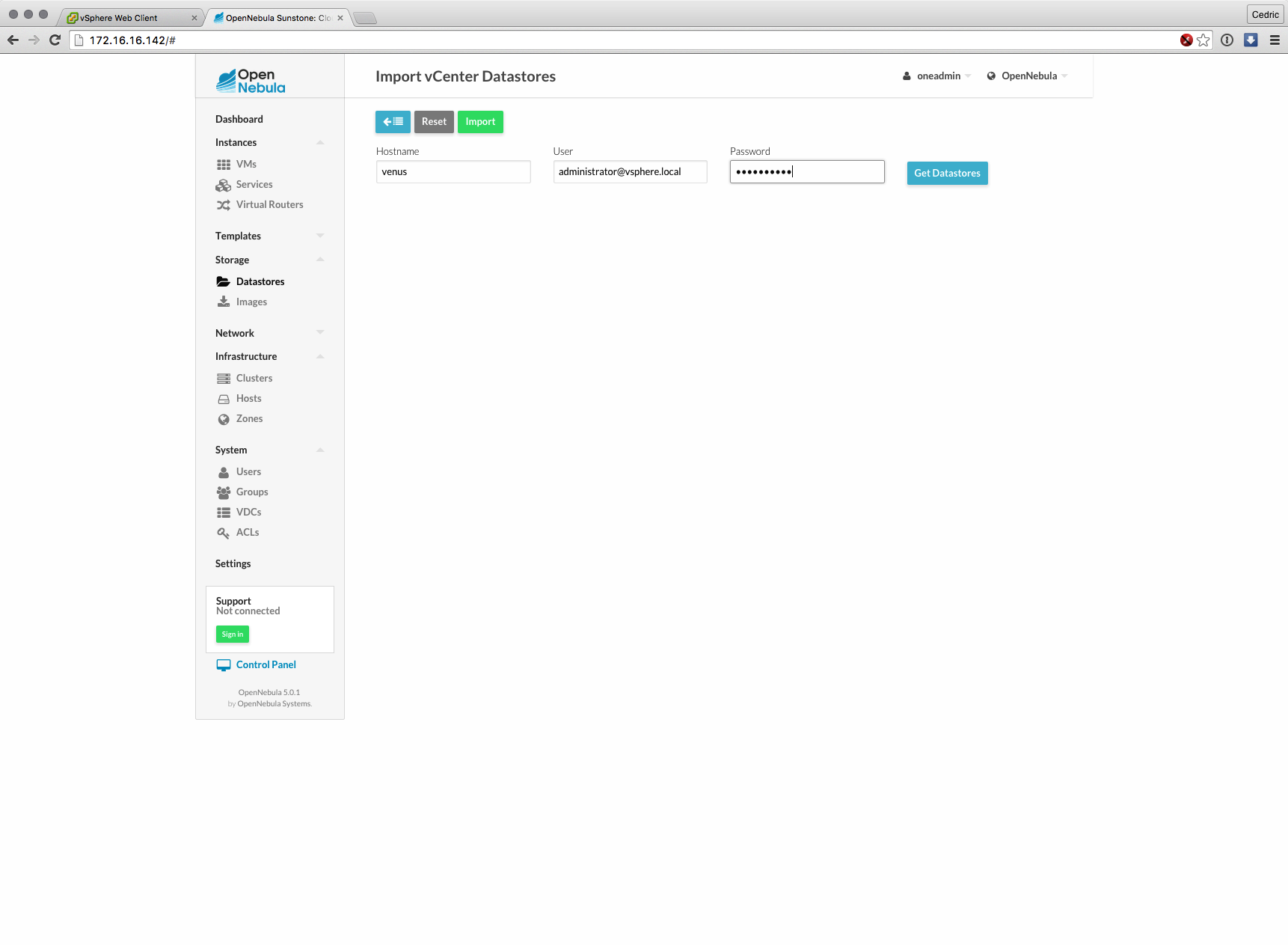This screenshot has height=945, width=1288.
Task: Click into the Hostname field
Action: (453, 172)
